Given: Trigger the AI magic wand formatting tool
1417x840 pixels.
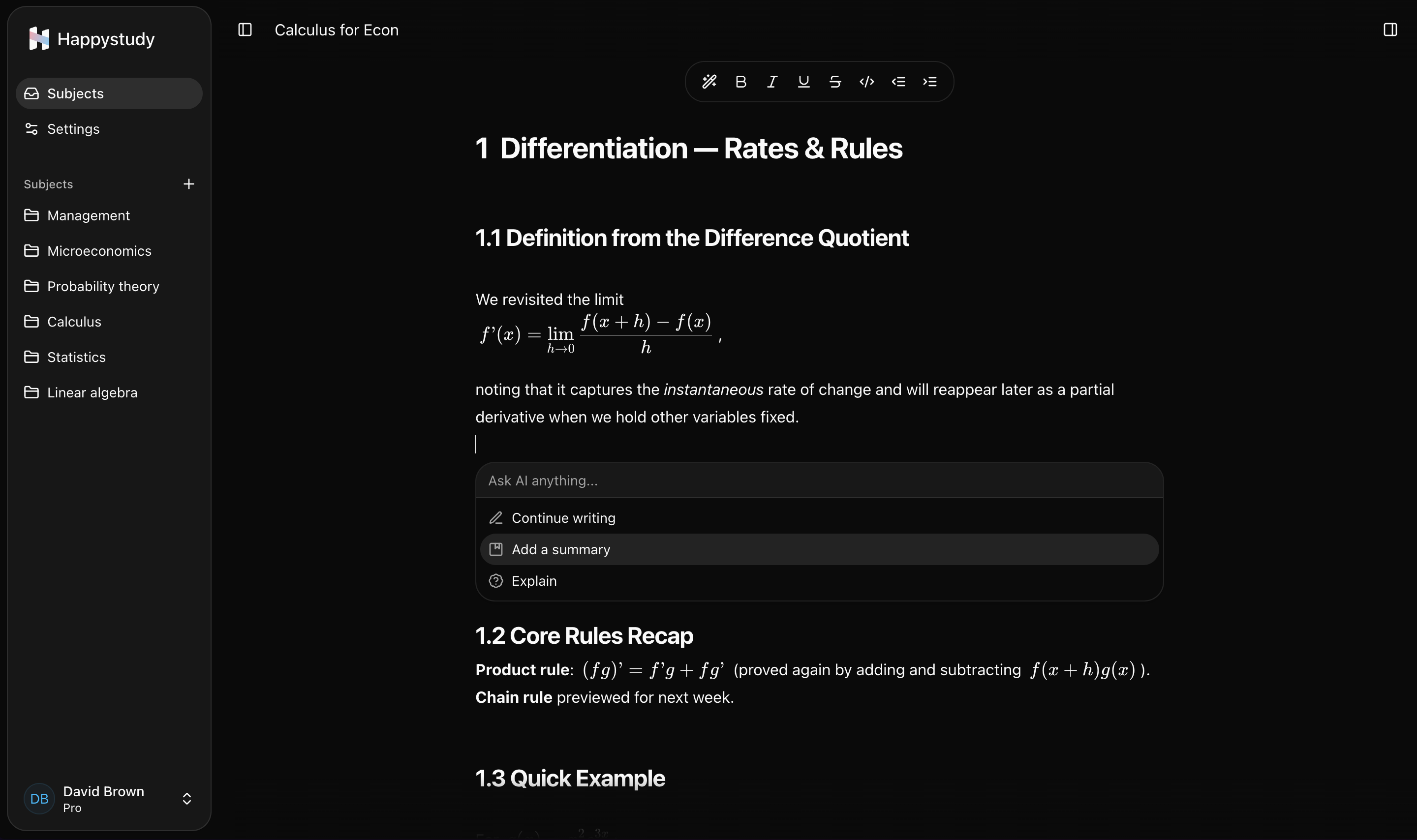Looking at the screenshot, I should tap(710, 82).
